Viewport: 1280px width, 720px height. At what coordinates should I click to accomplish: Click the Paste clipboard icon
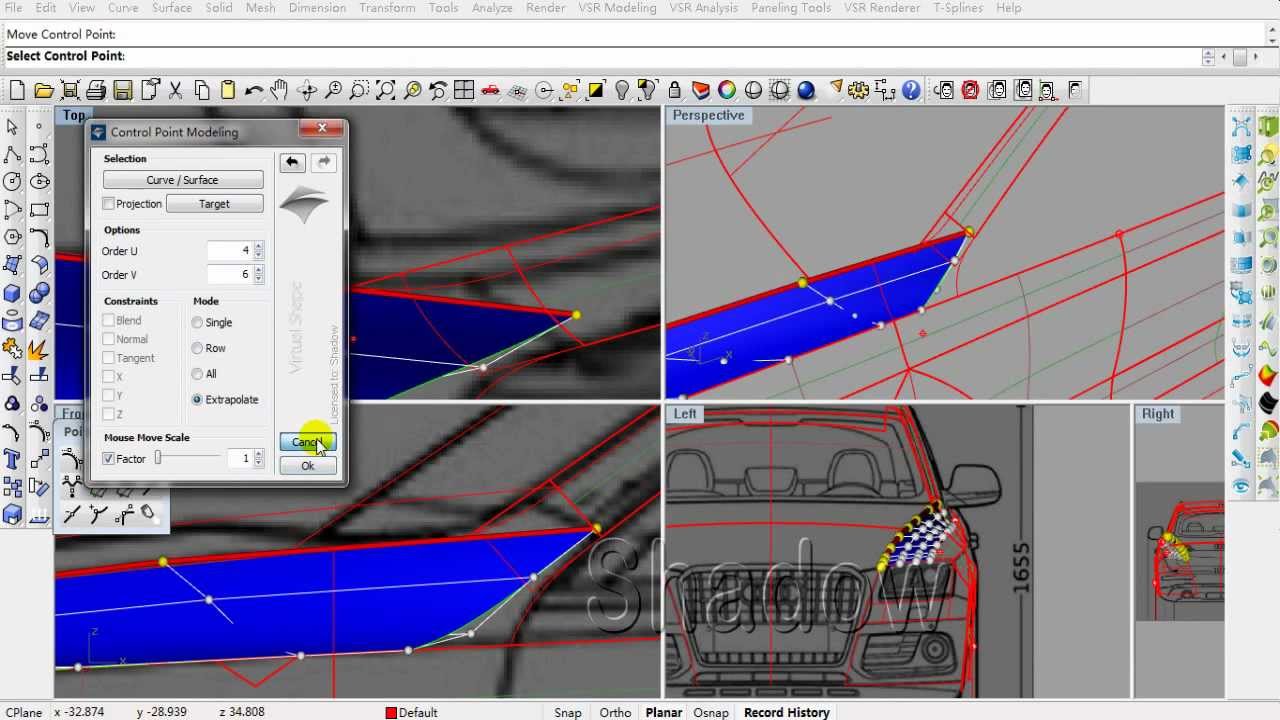[227, 91]
